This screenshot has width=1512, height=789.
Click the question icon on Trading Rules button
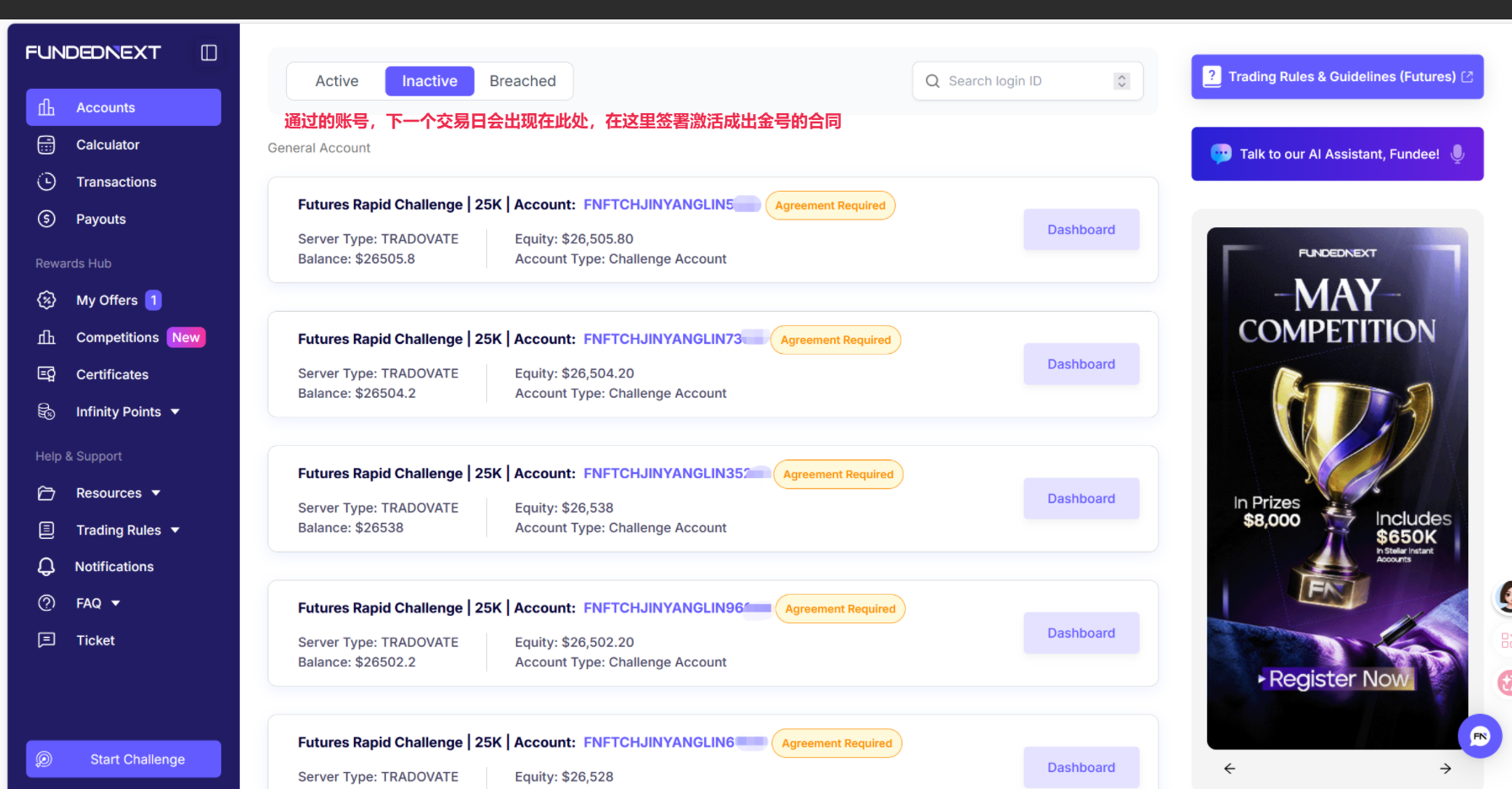(x=1211, y=76)
